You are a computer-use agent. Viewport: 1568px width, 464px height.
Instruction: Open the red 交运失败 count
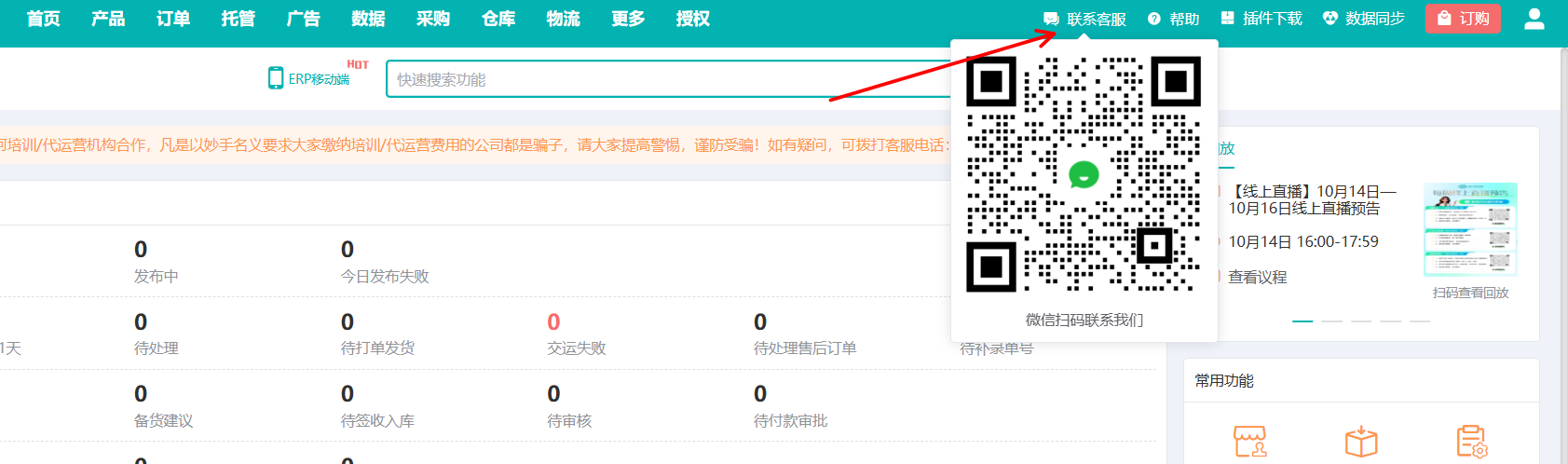coord(553,321)
